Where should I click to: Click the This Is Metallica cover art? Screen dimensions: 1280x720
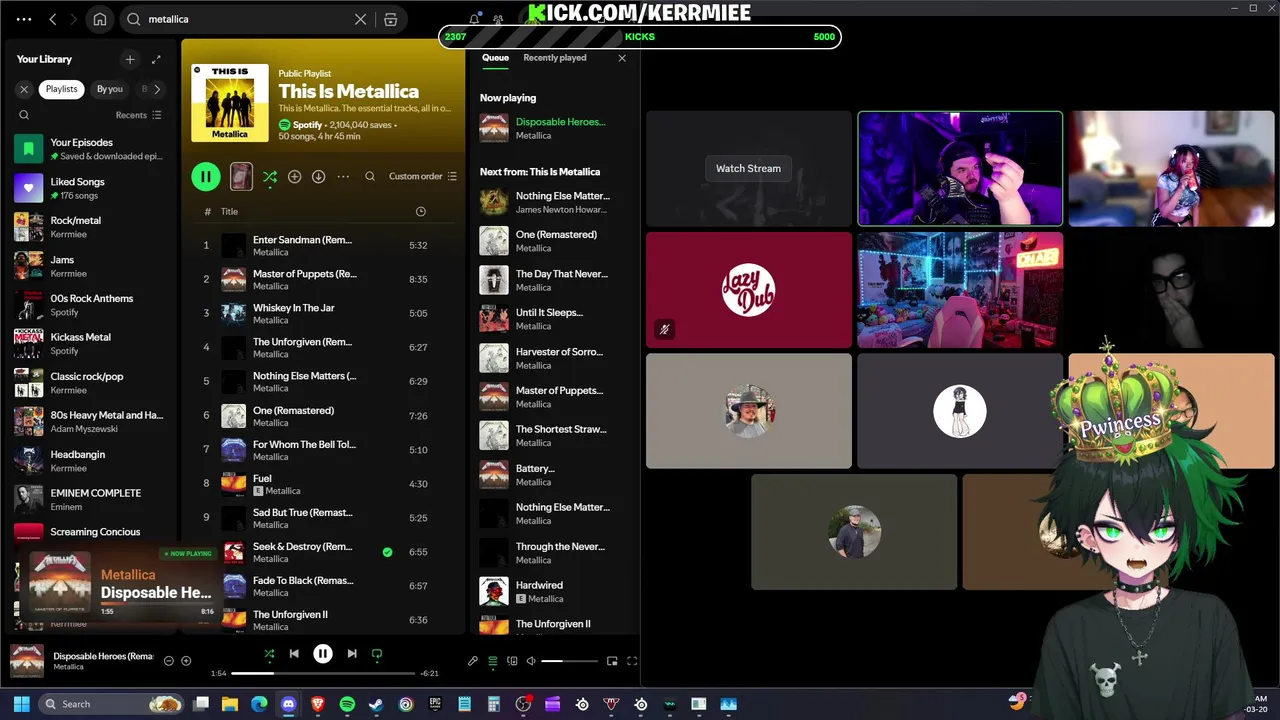[x=230, y=103]
